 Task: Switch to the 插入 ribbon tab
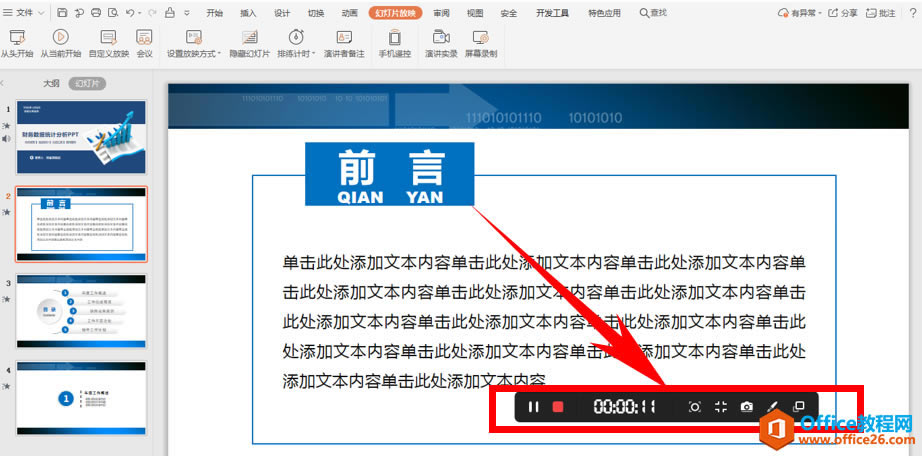[x=248, y=13]
